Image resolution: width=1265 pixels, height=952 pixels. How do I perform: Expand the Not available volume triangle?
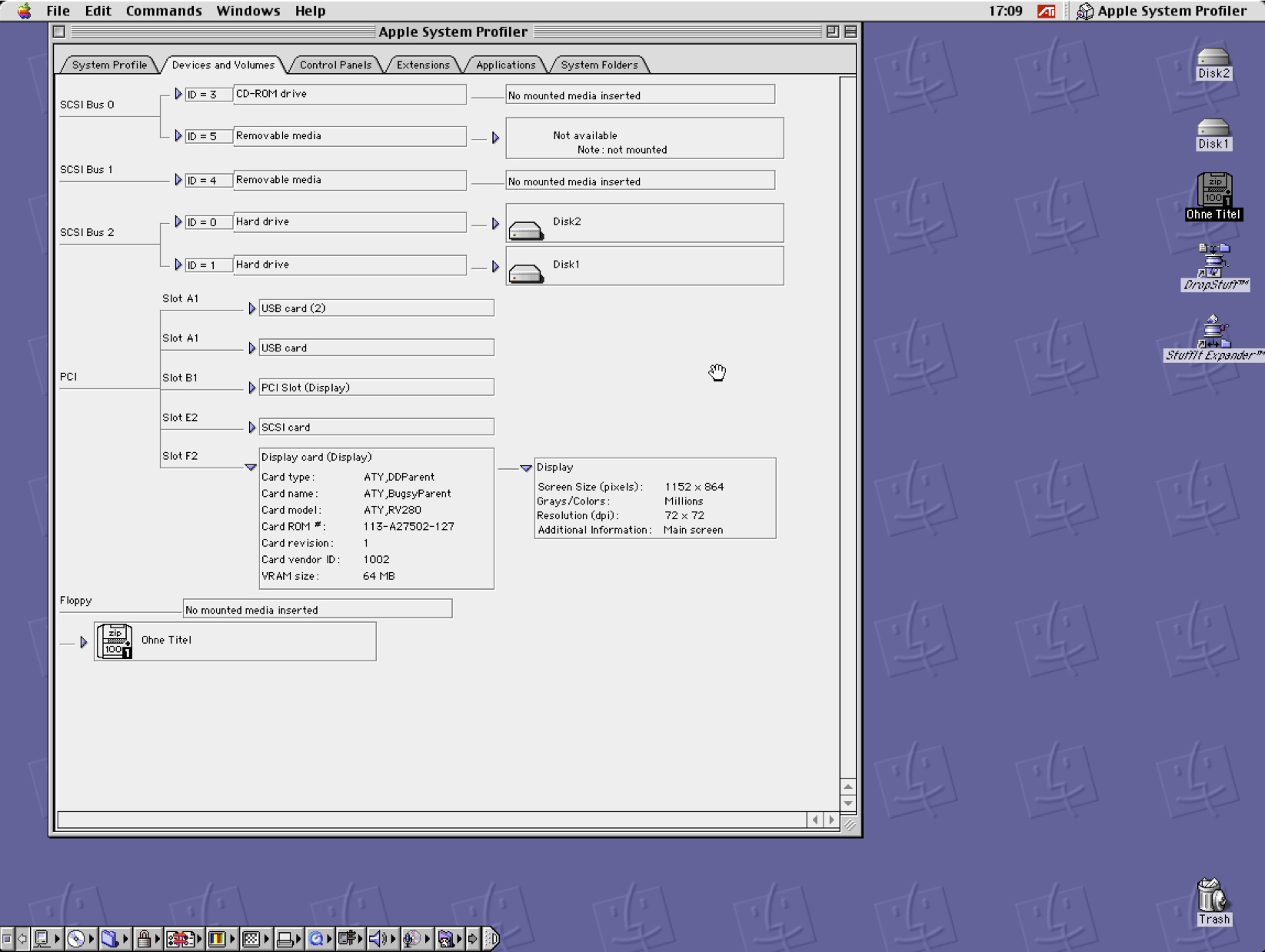point(495,138)
